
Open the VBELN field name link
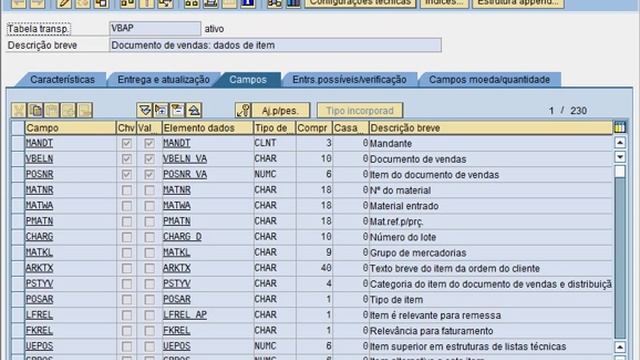(x=39, y=159)
